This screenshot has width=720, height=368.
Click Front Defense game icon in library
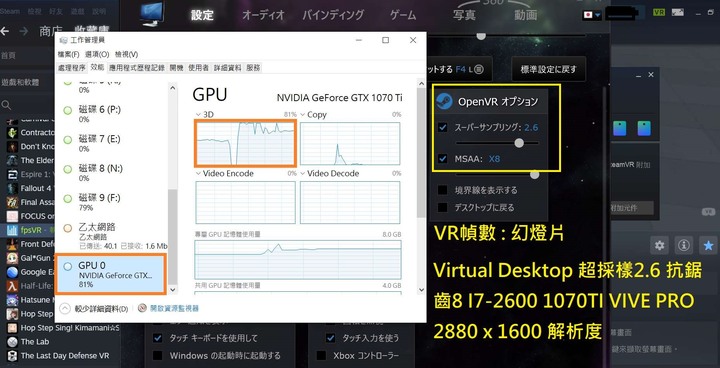(12, 244)
